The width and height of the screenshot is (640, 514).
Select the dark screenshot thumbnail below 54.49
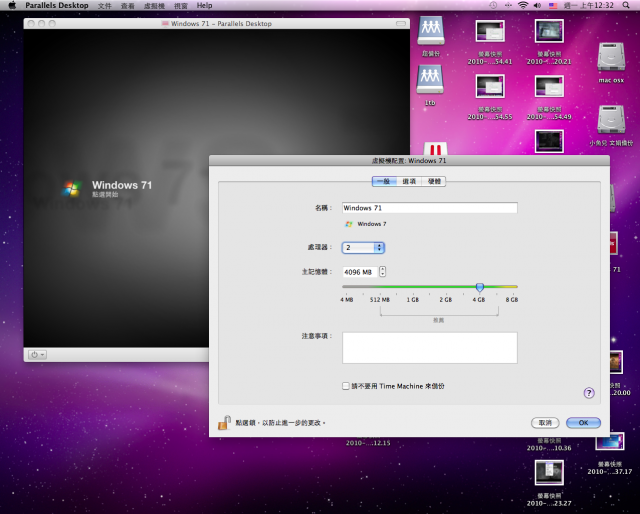[x=549, y=141]
